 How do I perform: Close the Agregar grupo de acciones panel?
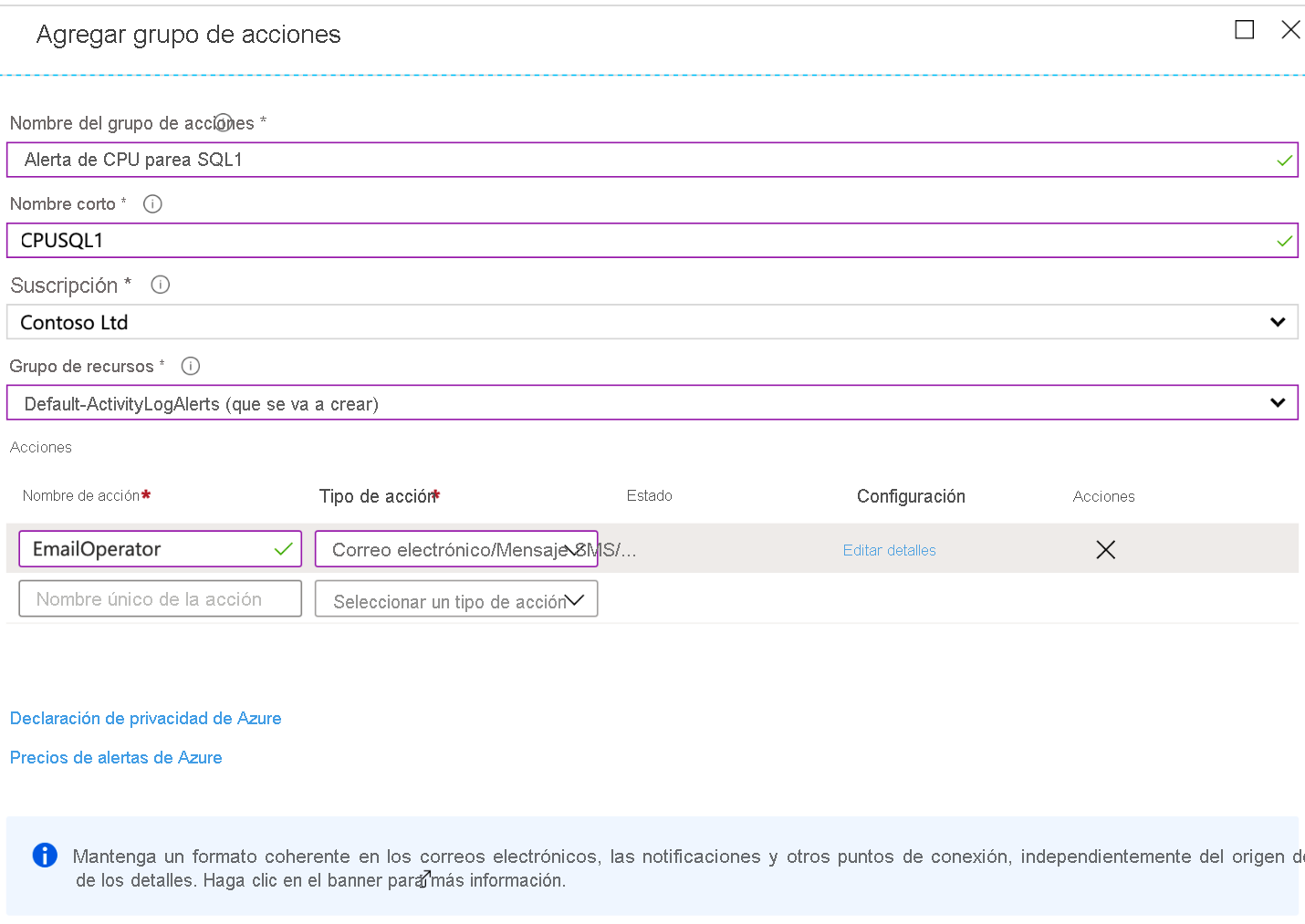pyautogui.click(x=1290, y=29)
